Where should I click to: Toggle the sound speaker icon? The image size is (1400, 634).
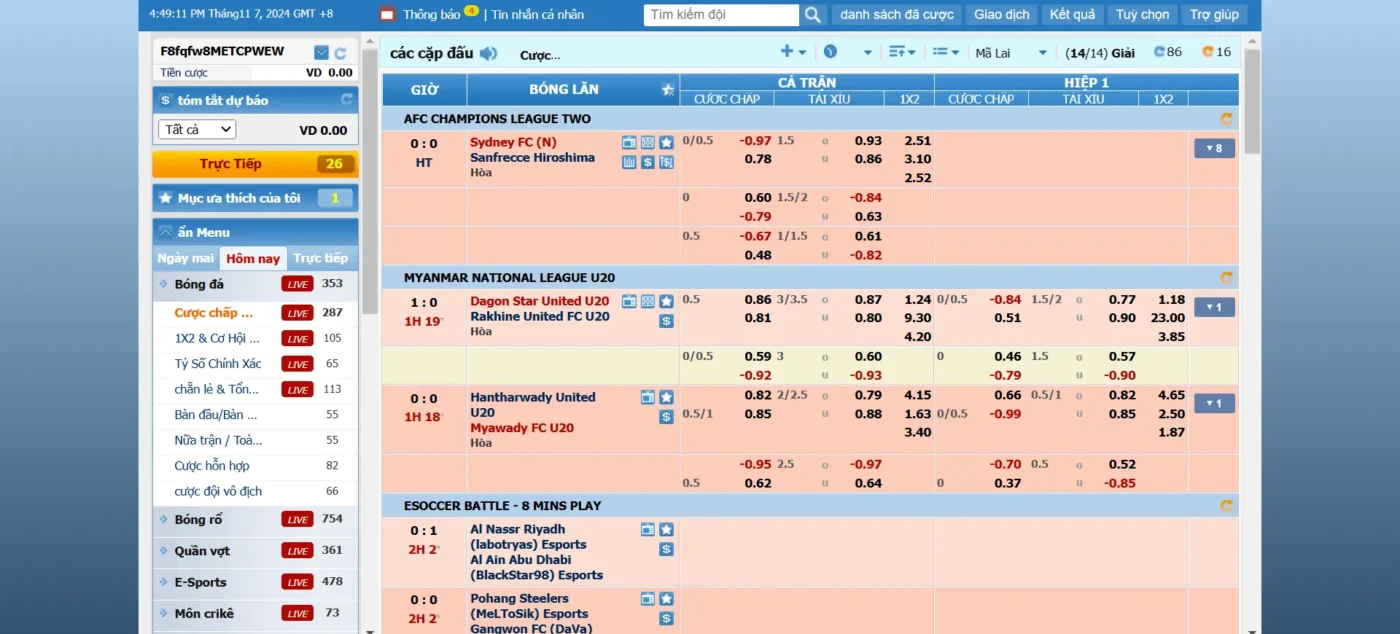point(488,54)
